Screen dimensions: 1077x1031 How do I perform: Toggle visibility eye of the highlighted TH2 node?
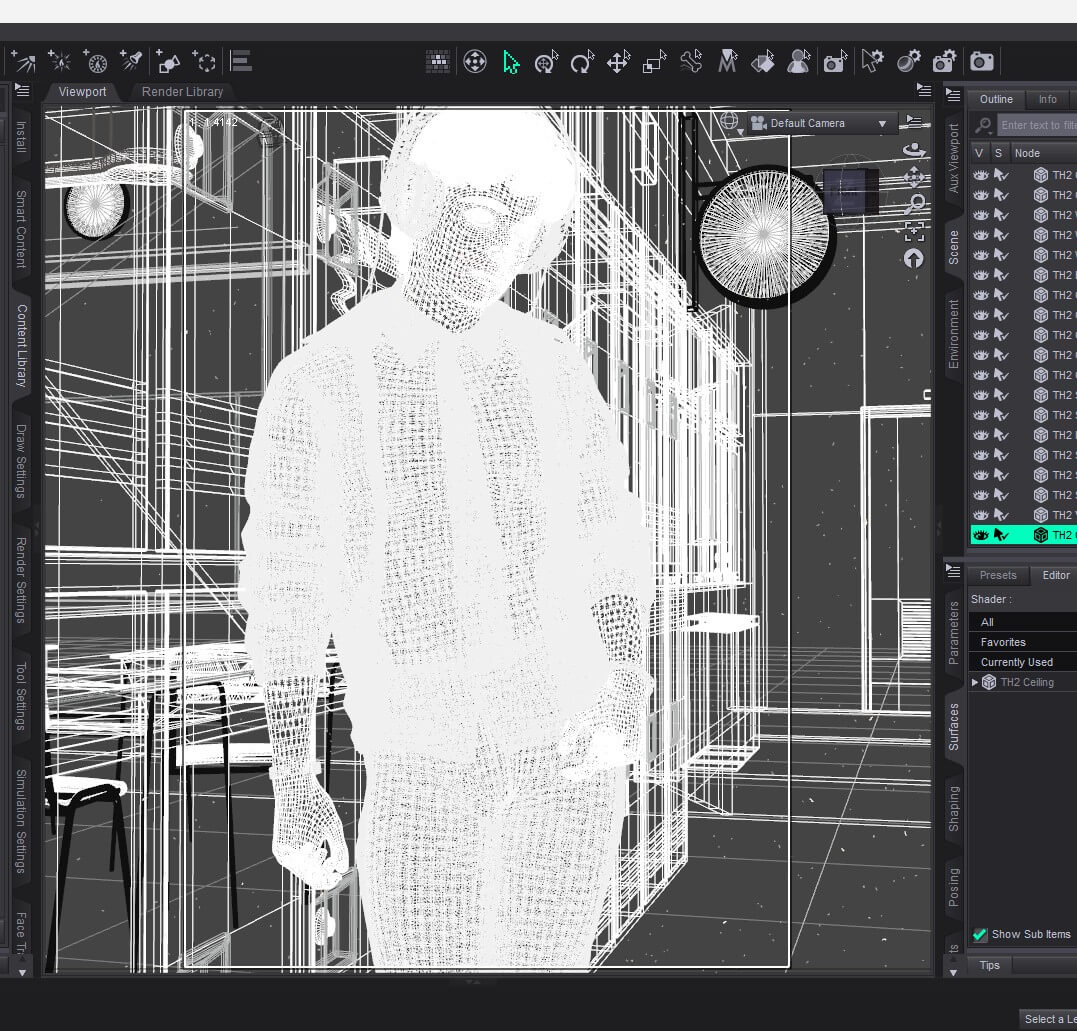click(x=981, y=535)
